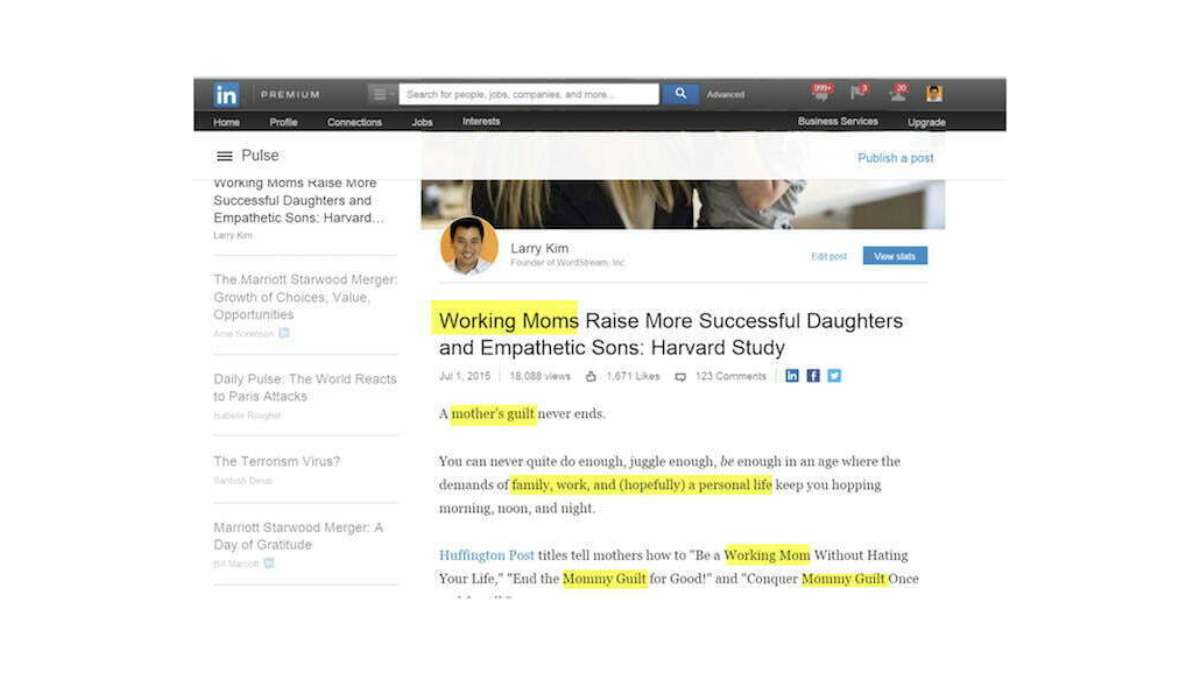This screenshot has width=1200, height=675.
Task: Open connection invitations icon with 30 badge
Action: tap(895, 94)
